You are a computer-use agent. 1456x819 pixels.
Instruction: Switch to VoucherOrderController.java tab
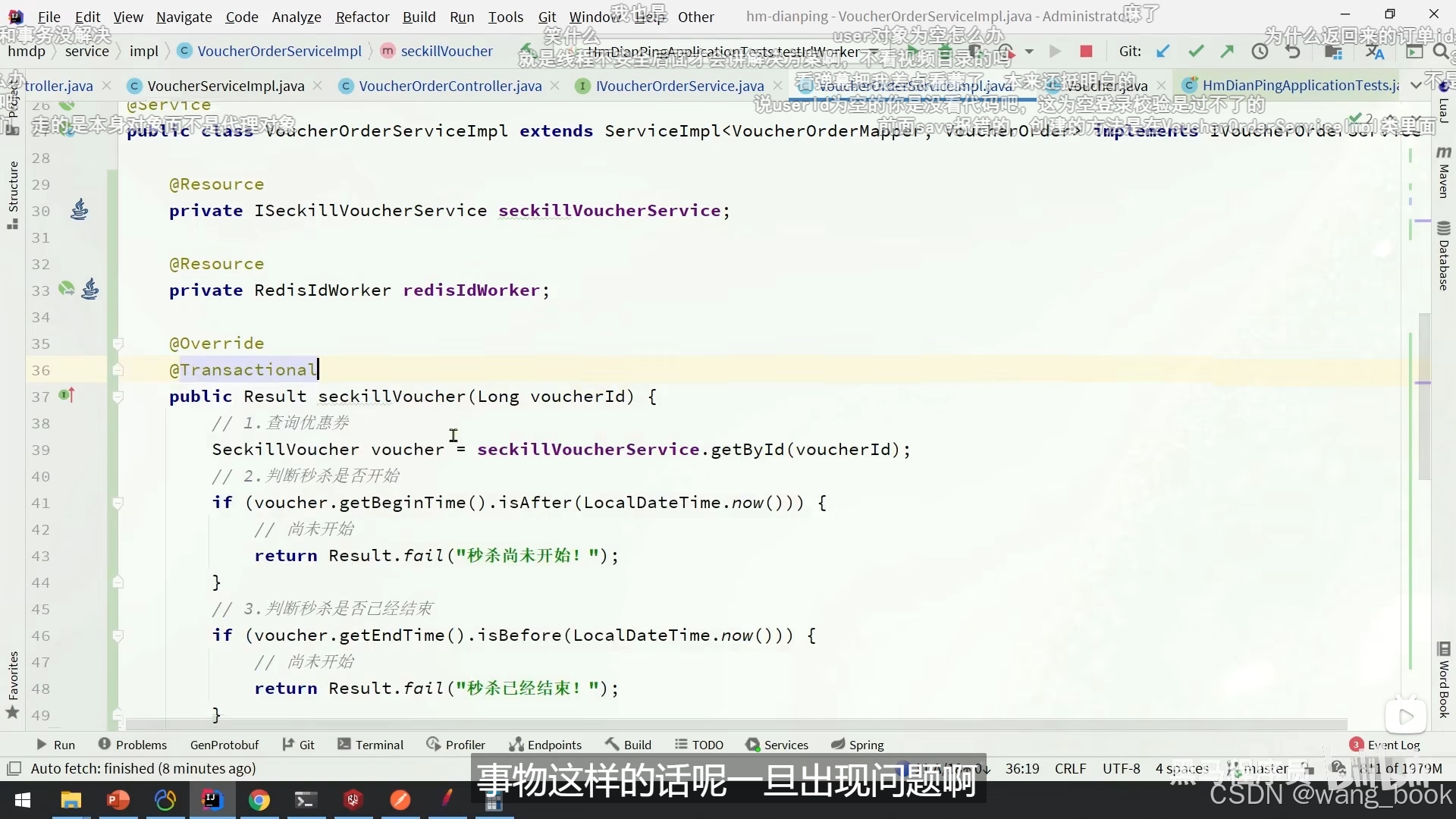click(x=450, y=86)
